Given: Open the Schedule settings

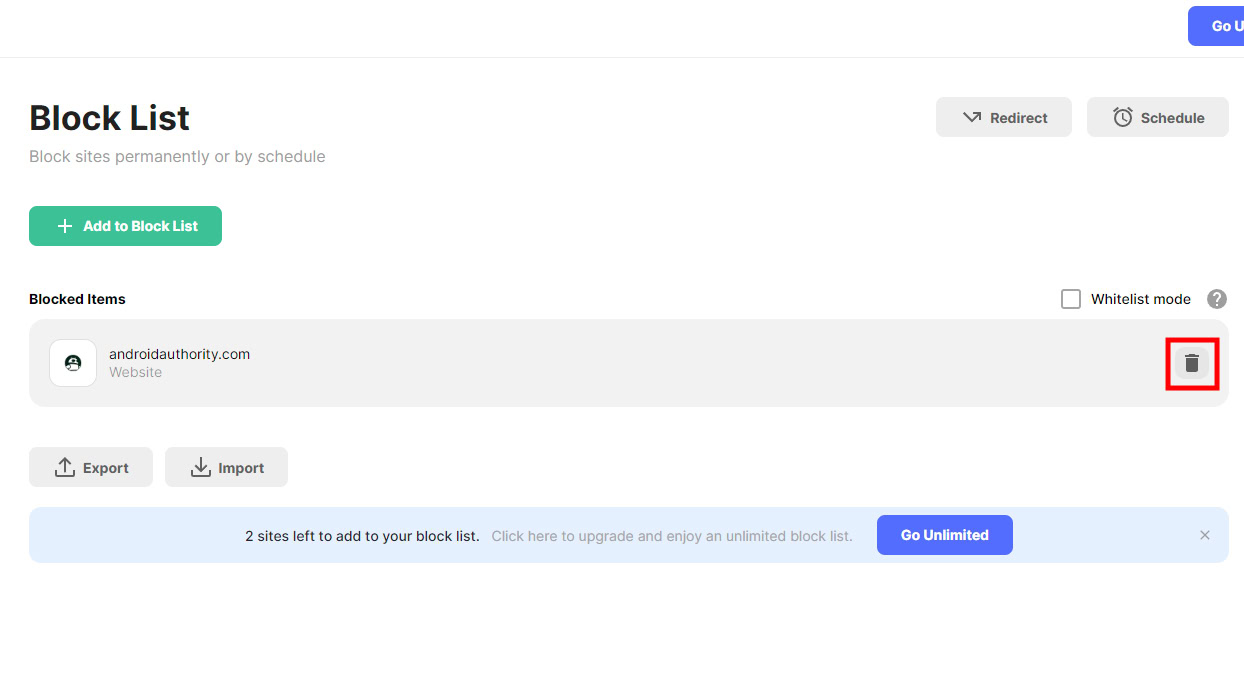Looking at the screenshot, I should [x=1157, y=117].
